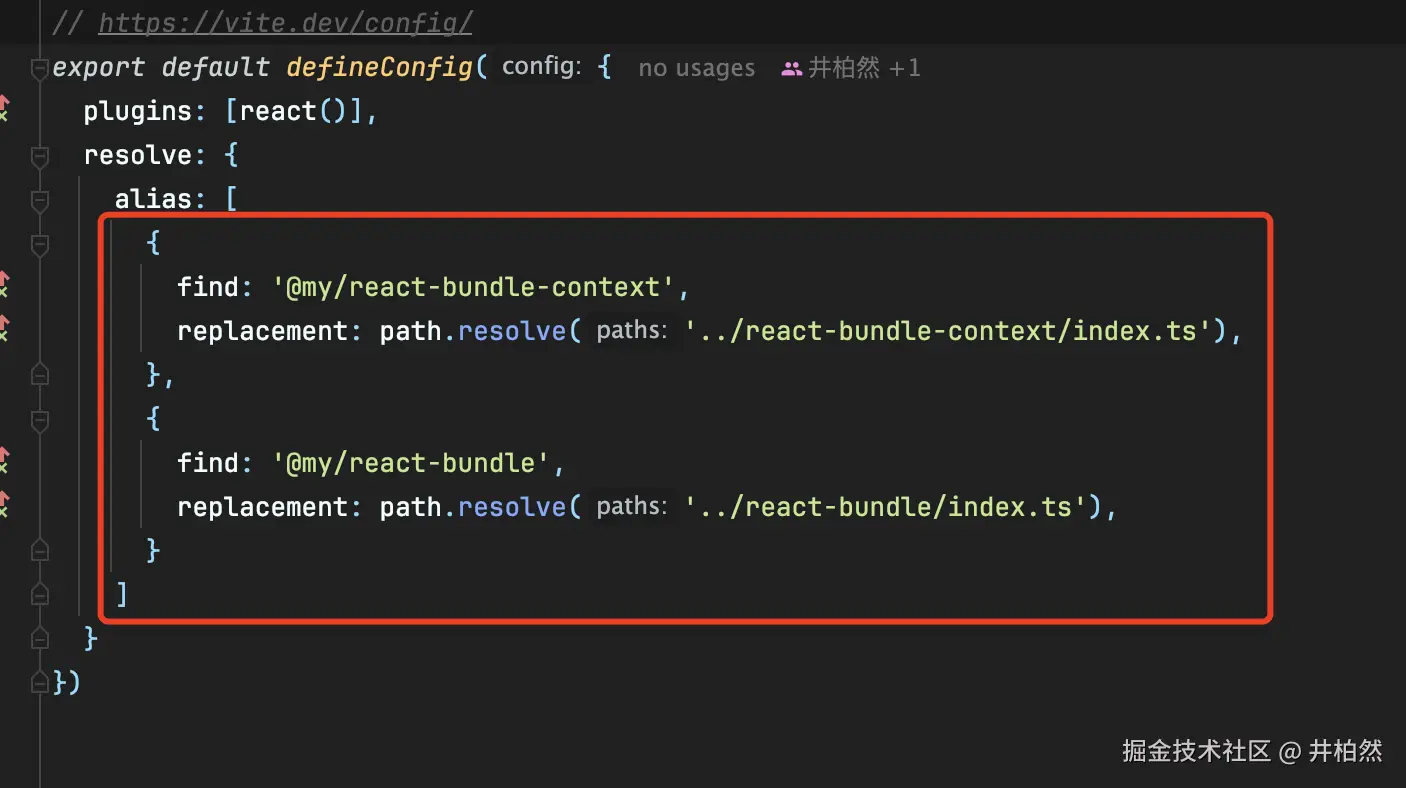Click gutter marker beside find '@my/react-bundle-context'
The image size is (1406, 788).
click(x=4, y=285)
